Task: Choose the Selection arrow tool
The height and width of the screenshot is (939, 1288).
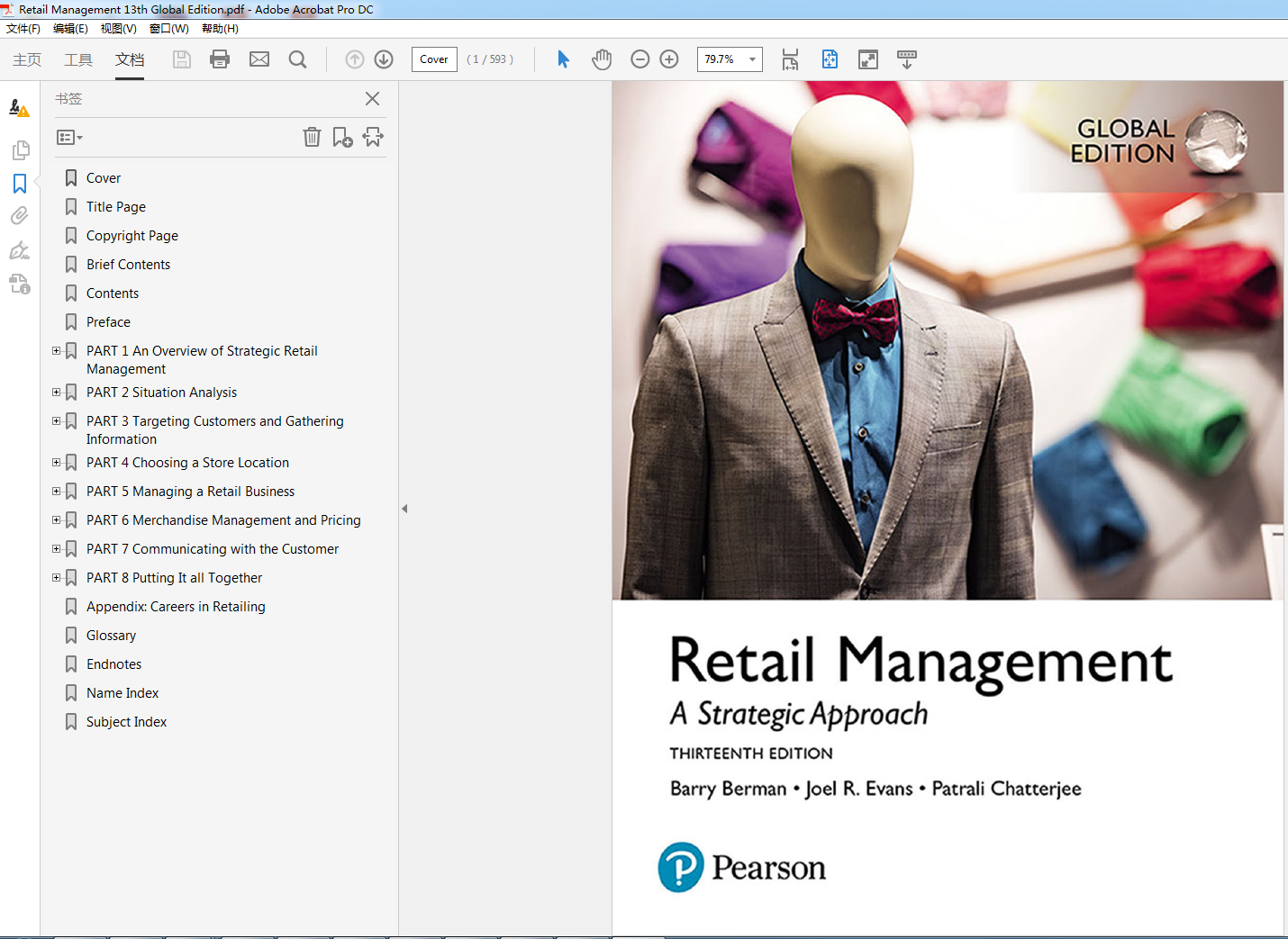Action: (563, 59)
